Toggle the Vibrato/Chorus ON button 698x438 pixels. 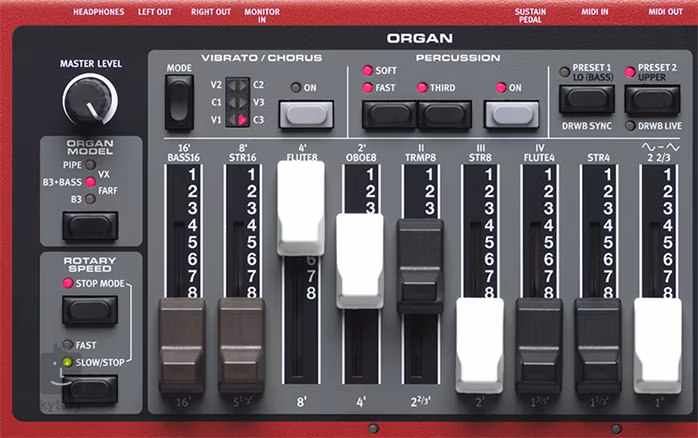coord(304,113)
